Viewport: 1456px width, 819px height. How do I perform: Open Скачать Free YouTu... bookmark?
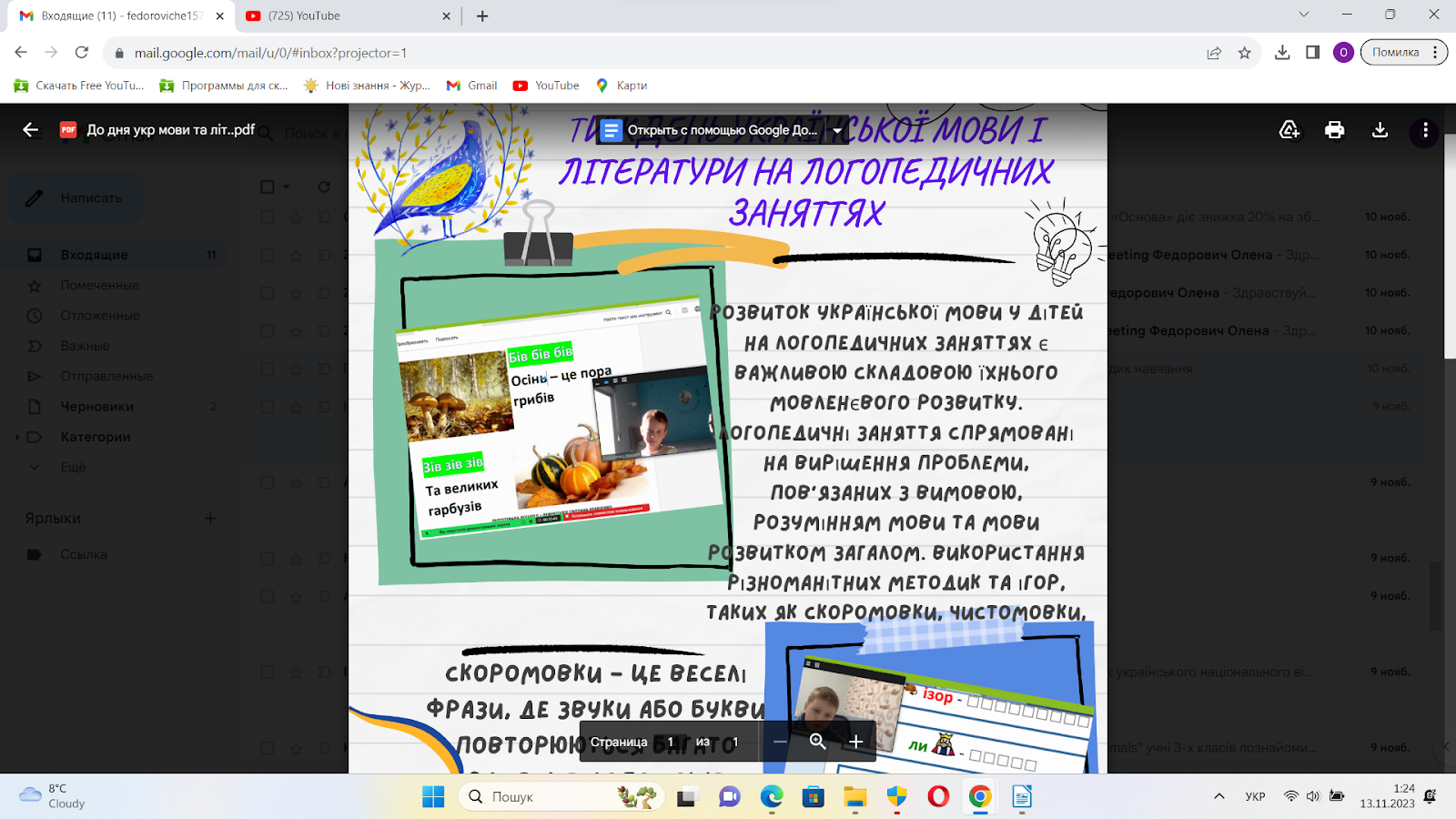coord(79,86)
